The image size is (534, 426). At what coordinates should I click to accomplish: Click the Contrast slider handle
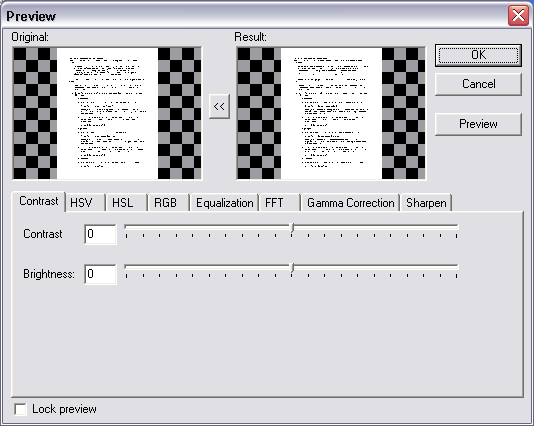coord(292,228)
